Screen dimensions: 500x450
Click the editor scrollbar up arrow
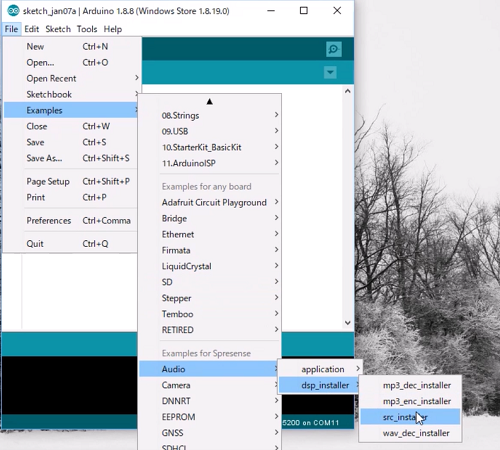(348, 91)
